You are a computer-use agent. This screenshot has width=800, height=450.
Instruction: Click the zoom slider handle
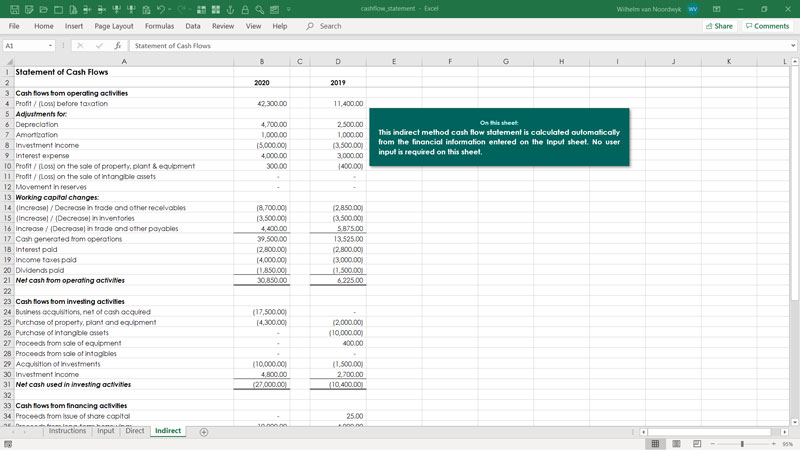pos(742,444)
